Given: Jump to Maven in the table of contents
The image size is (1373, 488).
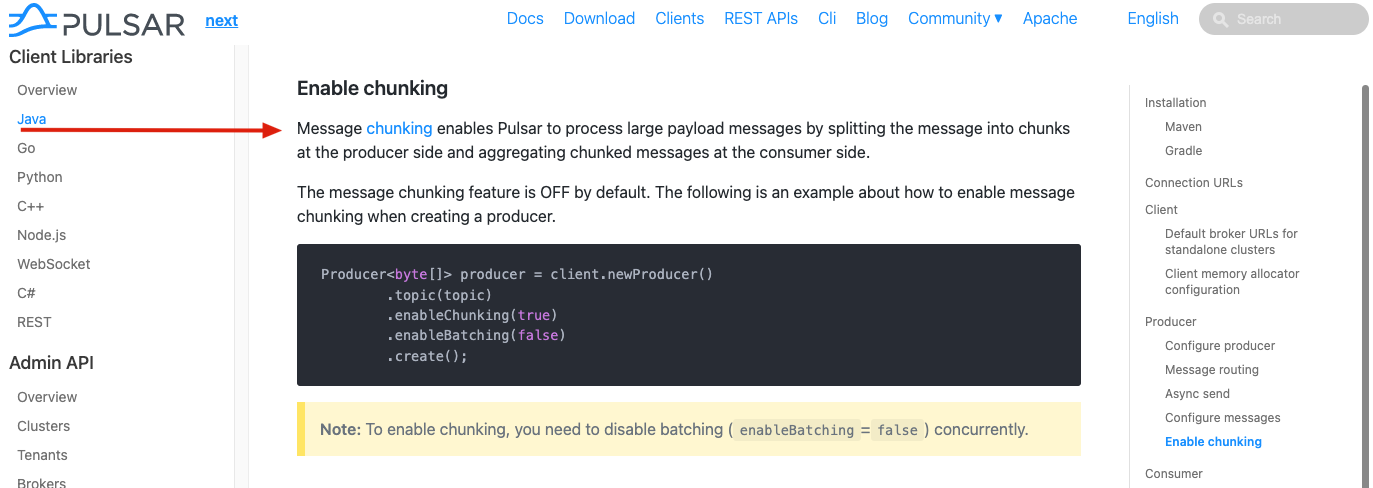Looking at the screenshot, I should tap(1183, 127).
